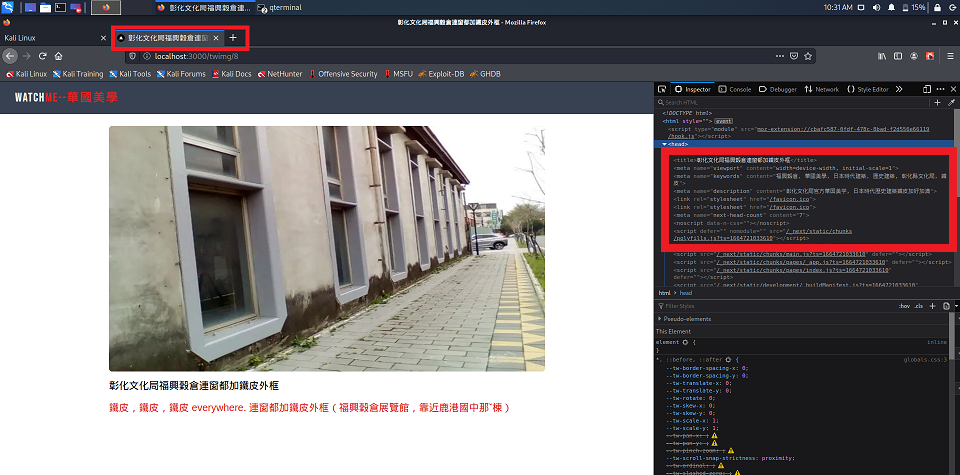Viewport: 960px width, 475px height.
Task: Reload the current page
Action: (43, 56)
